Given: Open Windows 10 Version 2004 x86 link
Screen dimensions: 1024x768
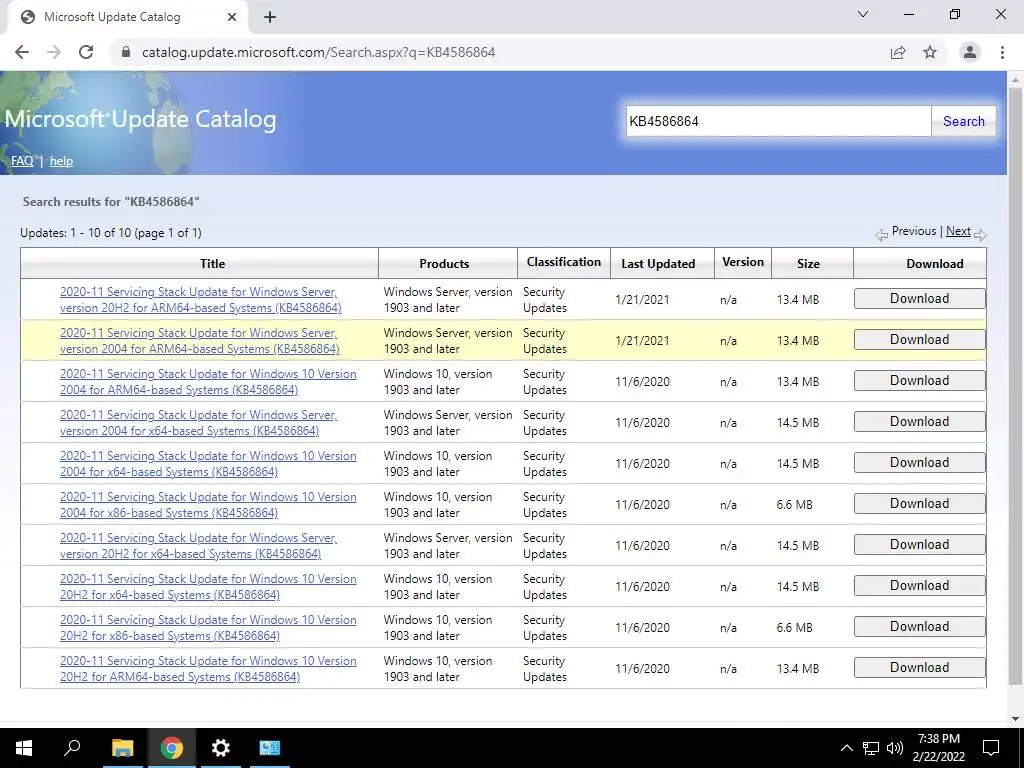Looking at the screenshot, I should coord(208,505).
